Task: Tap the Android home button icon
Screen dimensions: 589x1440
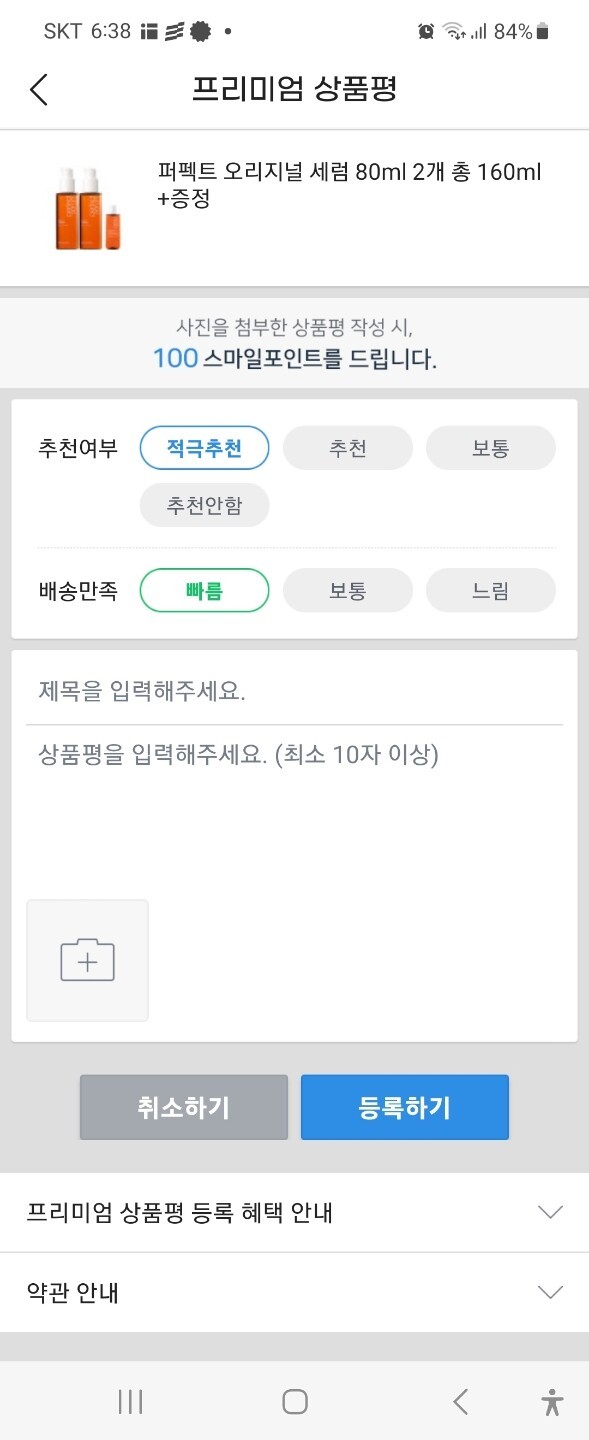Action: click(294, 1402)
